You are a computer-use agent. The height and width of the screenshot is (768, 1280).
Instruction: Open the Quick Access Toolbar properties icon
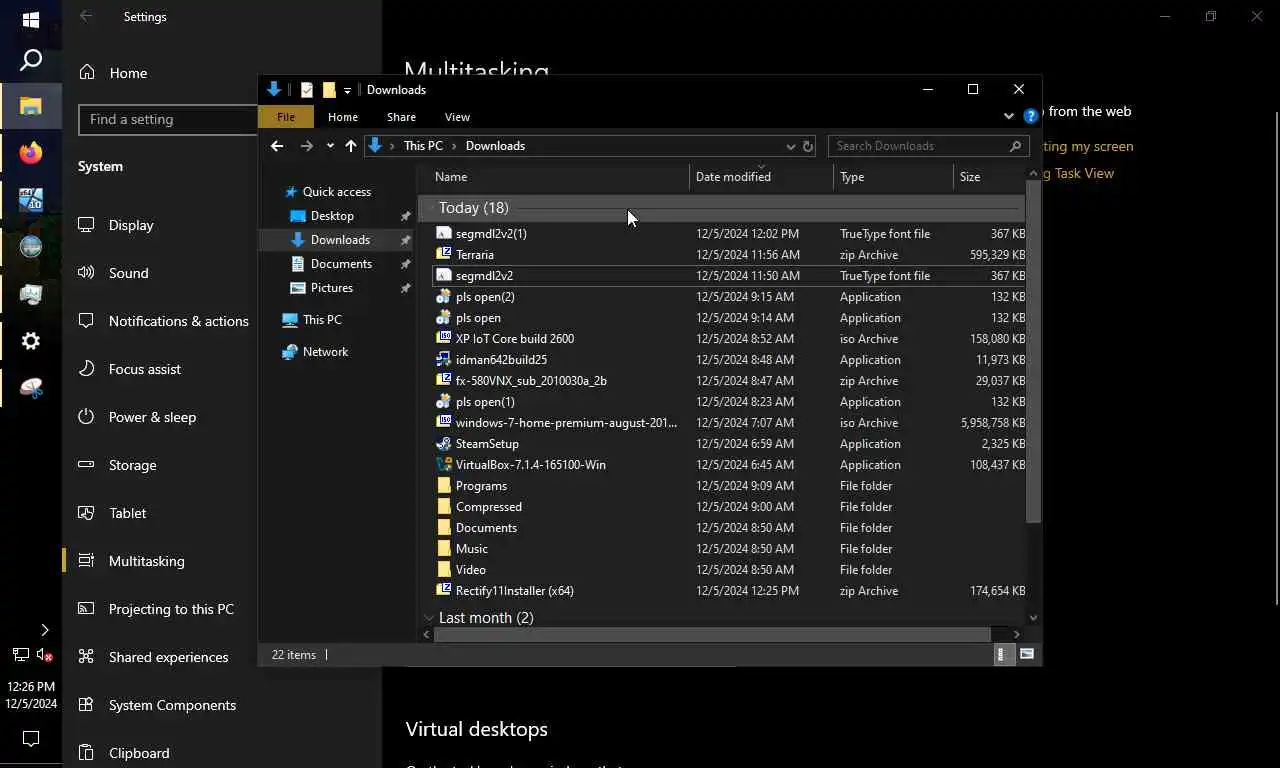(307, 90)
